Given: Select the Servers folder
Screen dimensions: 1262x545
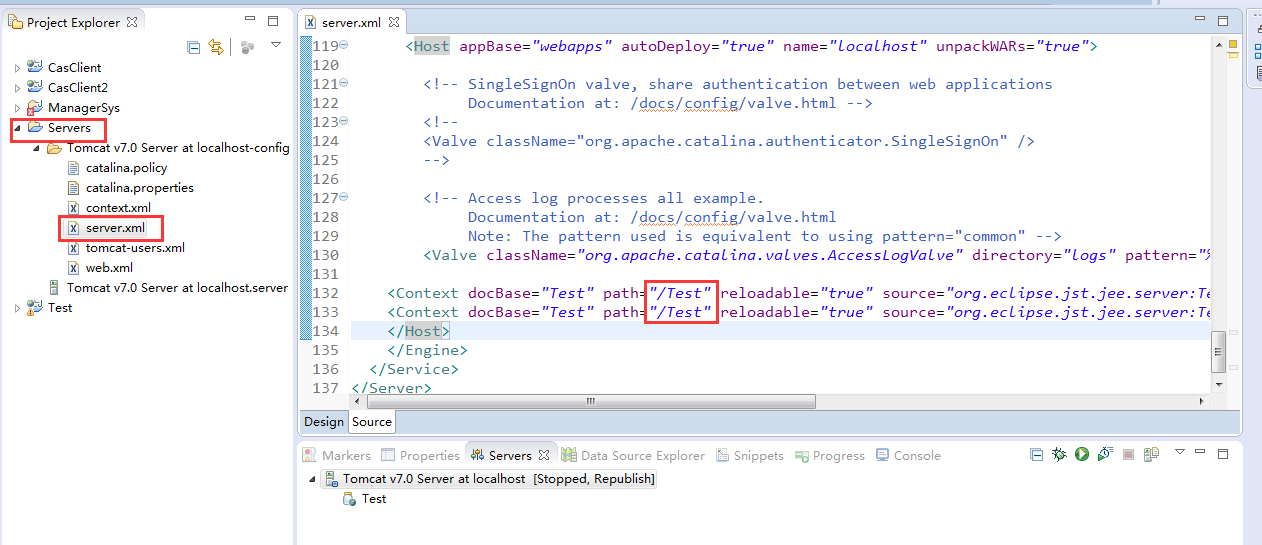Looking at the screenshot, I should tap(69, 128).
